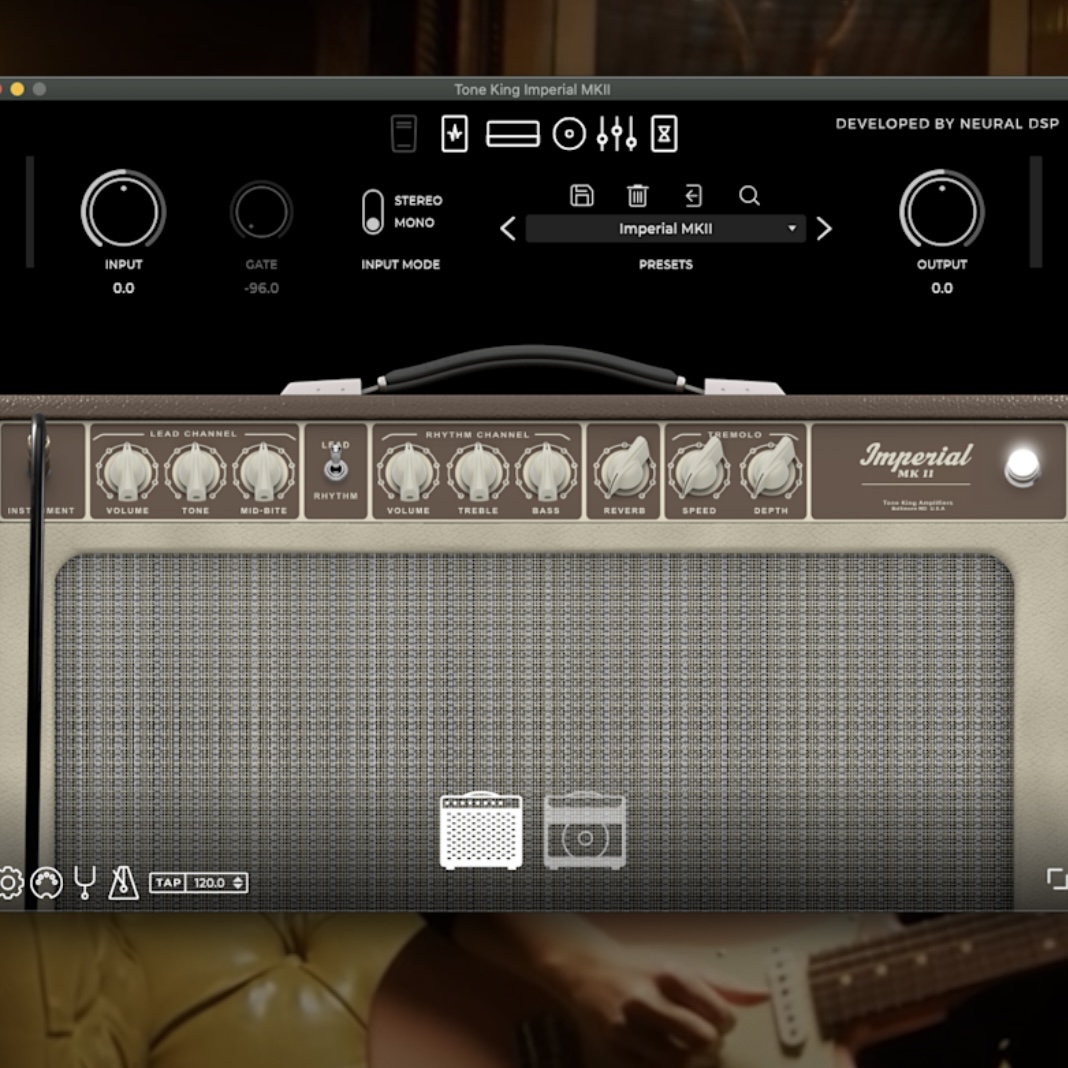
Task: Click the Tremolo SPEED knob
Action: point(699,469)
